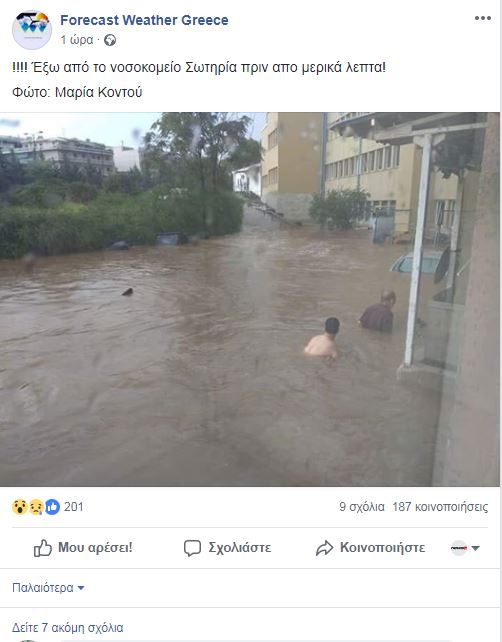Click the thumbs-up icon beside Μου αρέσει
502x642 pixels.
tap(43, 548)
